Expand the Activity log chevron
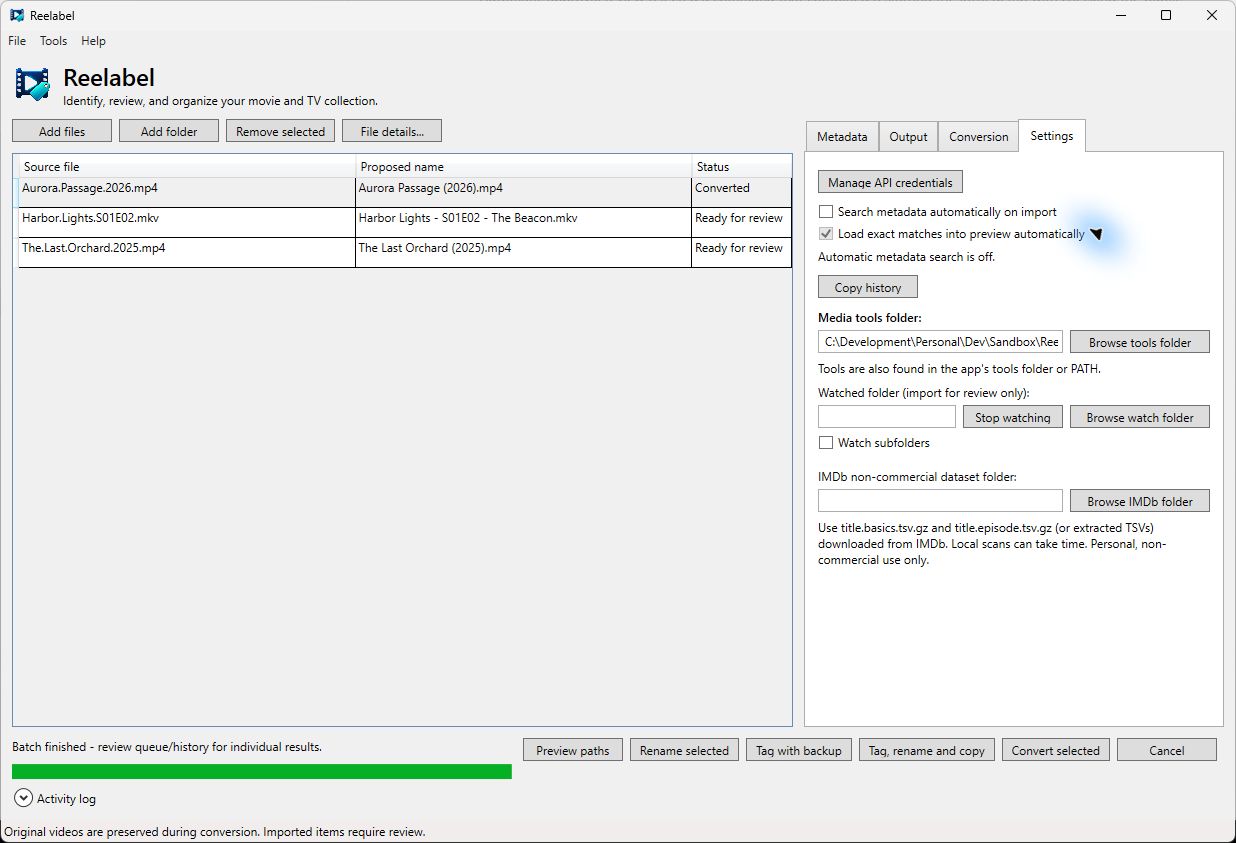 (24, 798)
